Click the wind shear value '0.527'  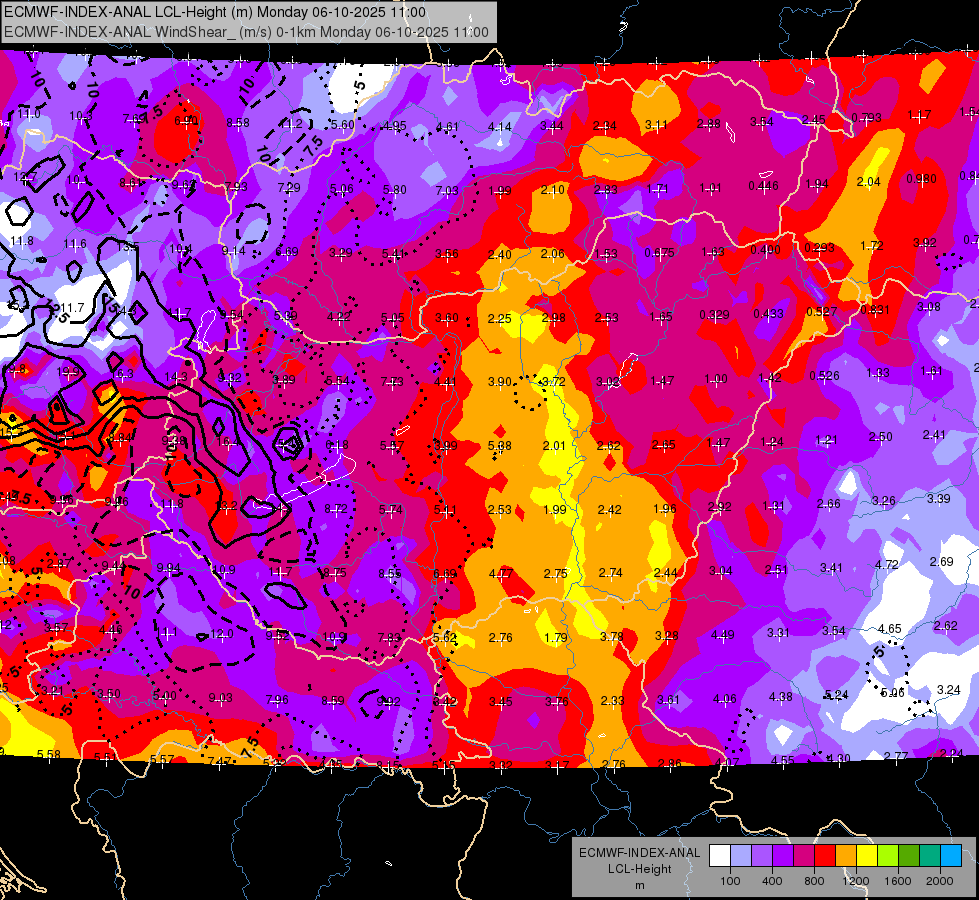click(x=821, y=312)
